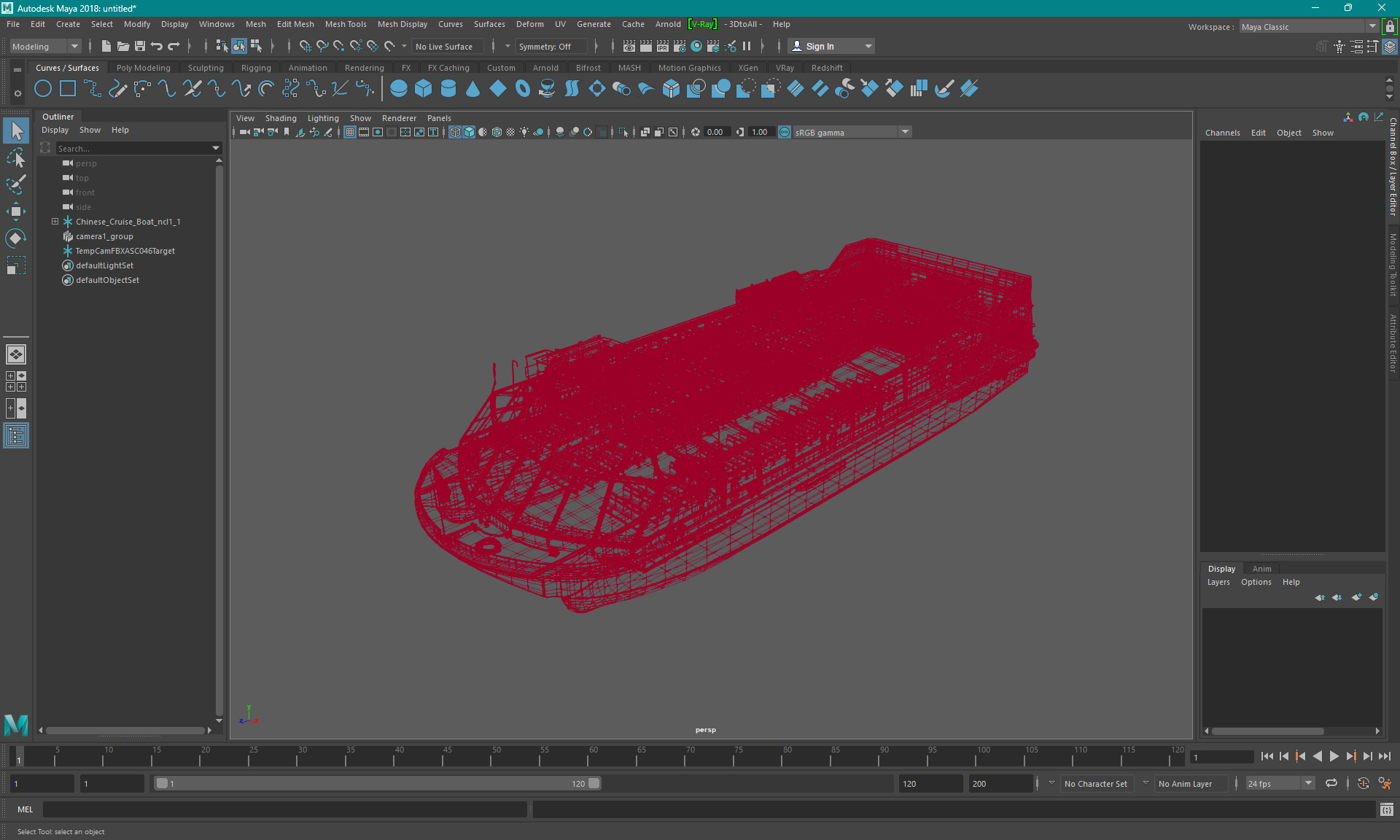Play the animation forward
The image size is (1400, 840).
(1334, 757)
